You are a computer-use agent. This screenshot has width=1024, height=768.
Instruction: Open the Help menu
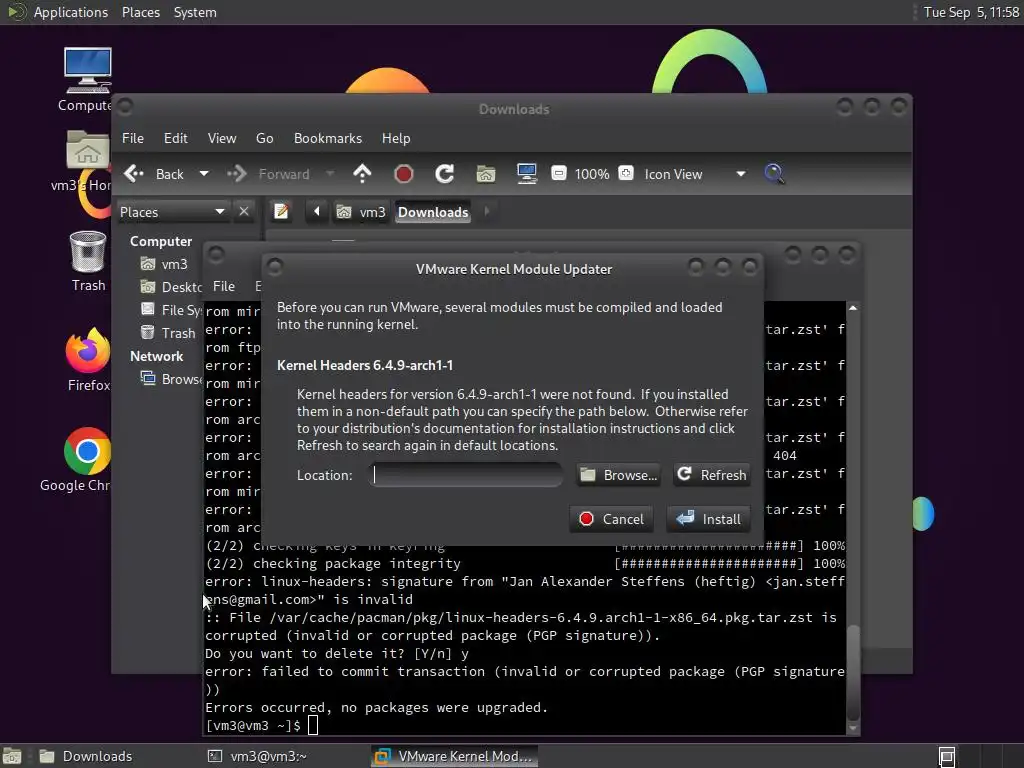pos(396,138)
